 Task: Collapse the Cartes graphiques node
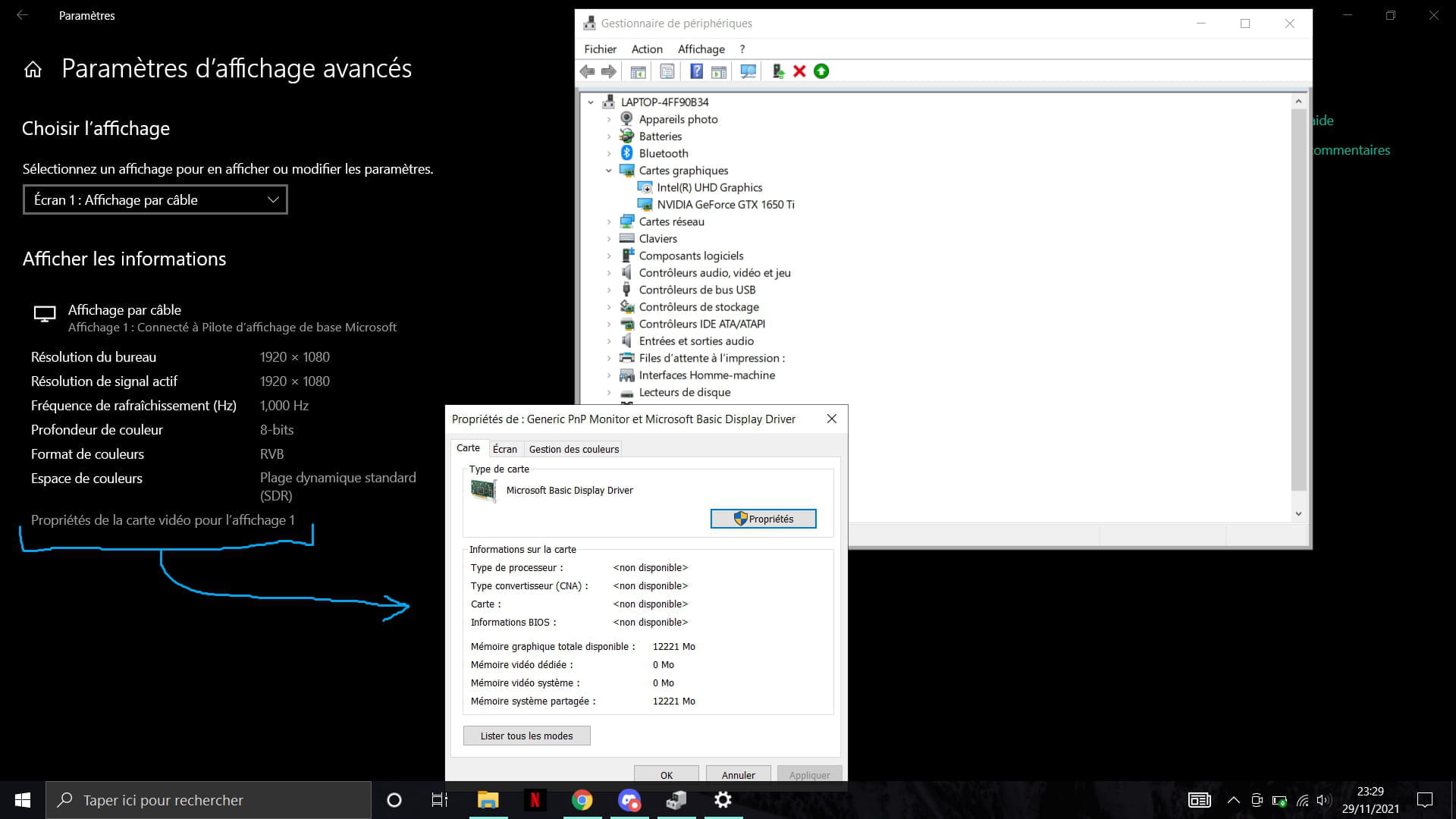(x=609, y=171)
